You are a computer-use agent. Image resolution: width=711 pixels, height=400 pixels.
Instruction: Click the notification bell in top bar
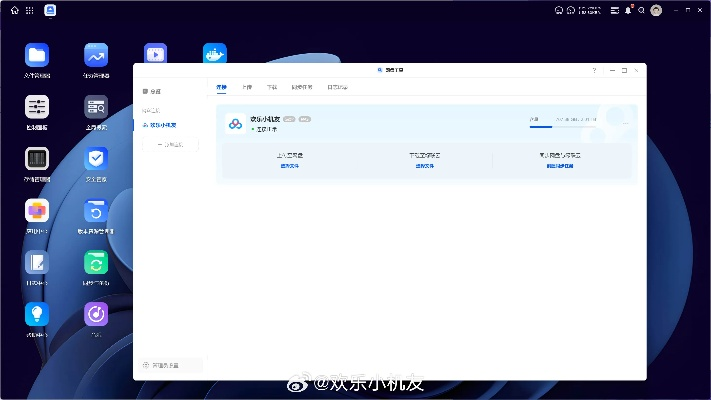[629, 10]
